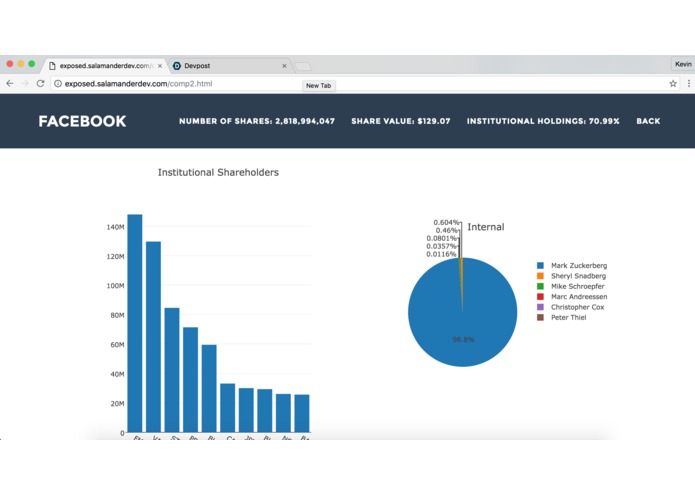Click the green maximize window button
The width and height of the screenshot is (695, 494).
point(31,64)
